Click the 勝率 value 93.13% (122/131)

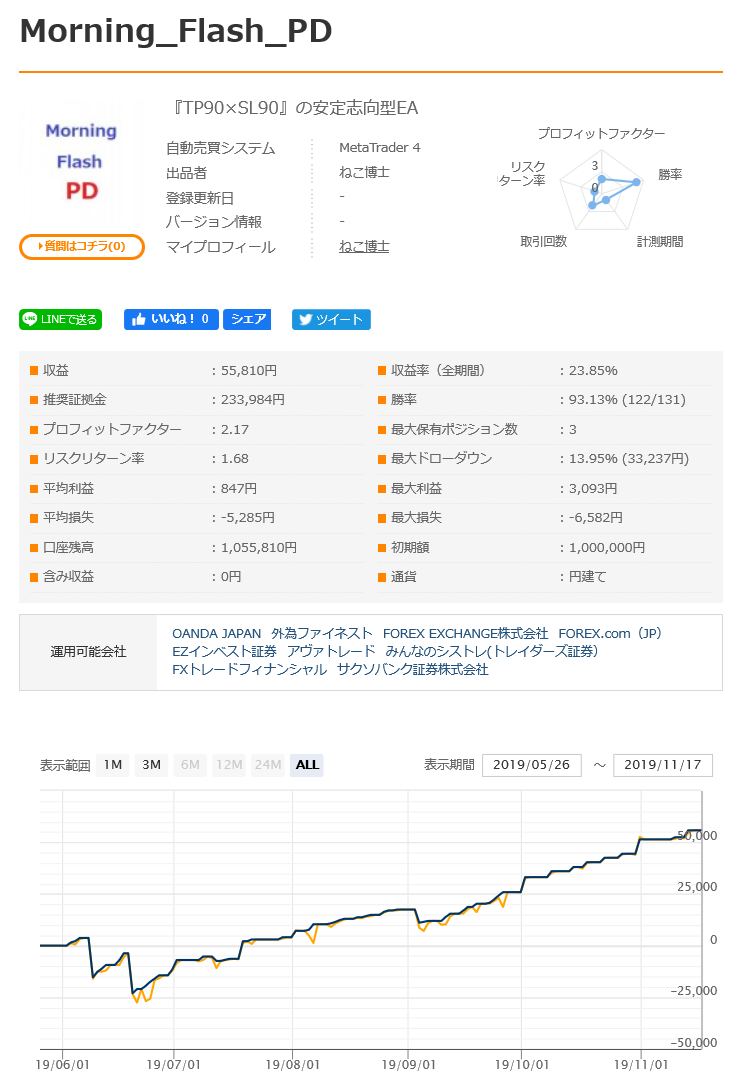(x=627, y=400)
